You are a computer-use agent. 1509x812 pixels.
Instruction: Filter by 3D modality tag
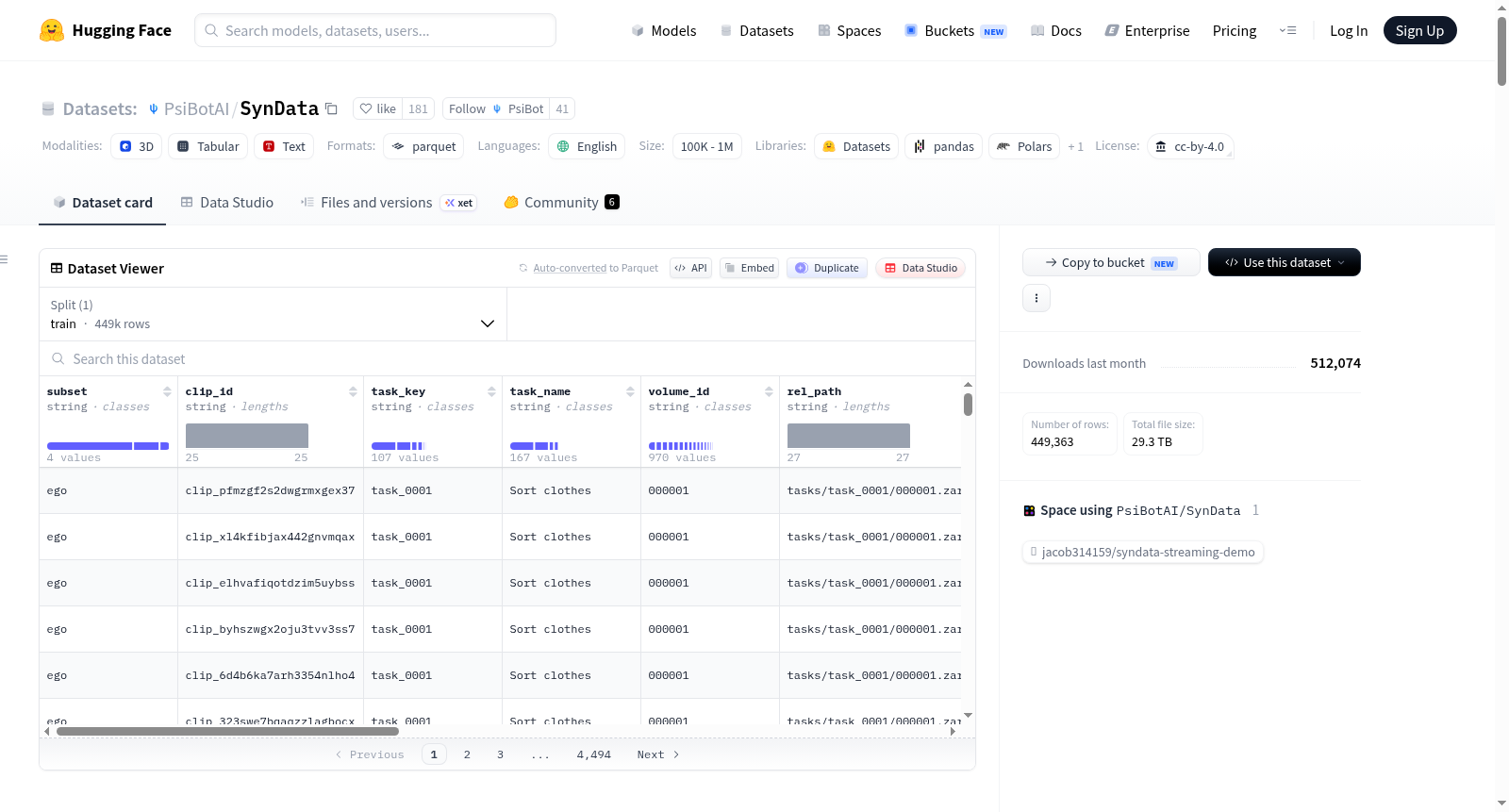137,146
